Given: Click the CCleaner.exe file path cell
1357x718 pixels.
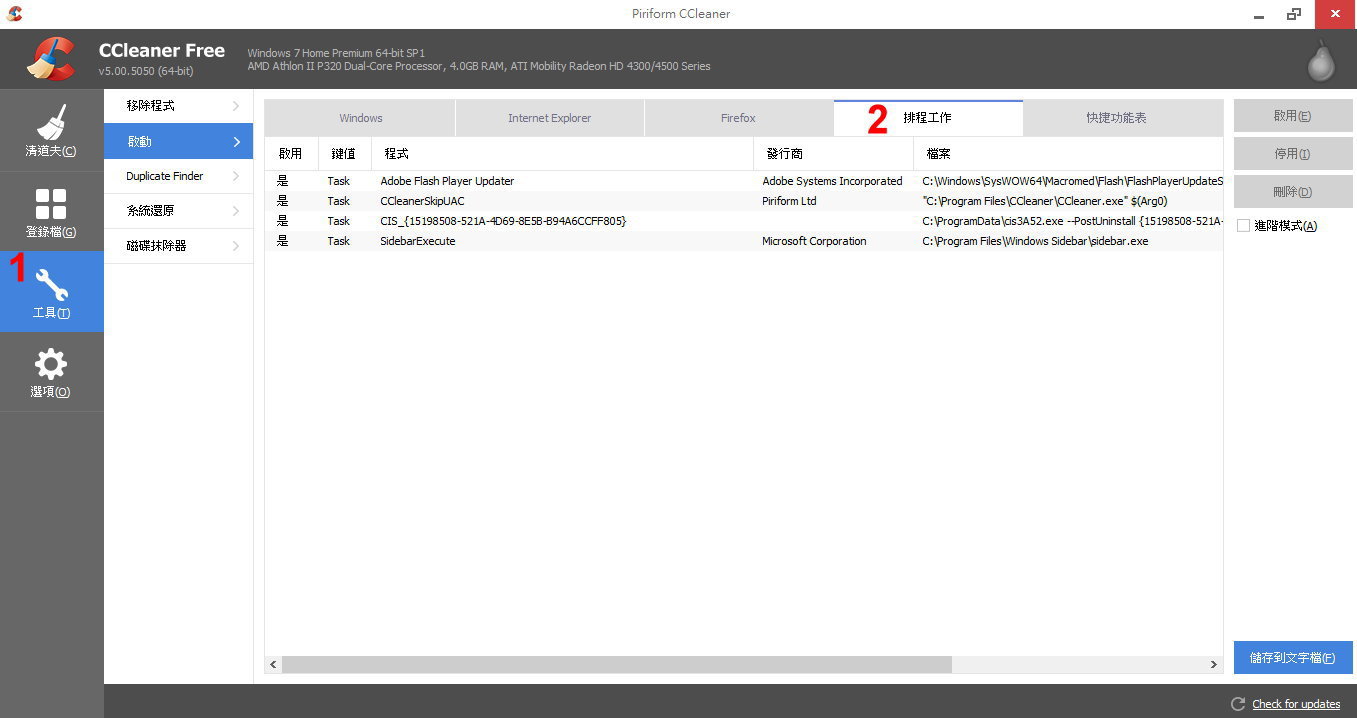Looking at the screenshot, I should [1044, 201].
